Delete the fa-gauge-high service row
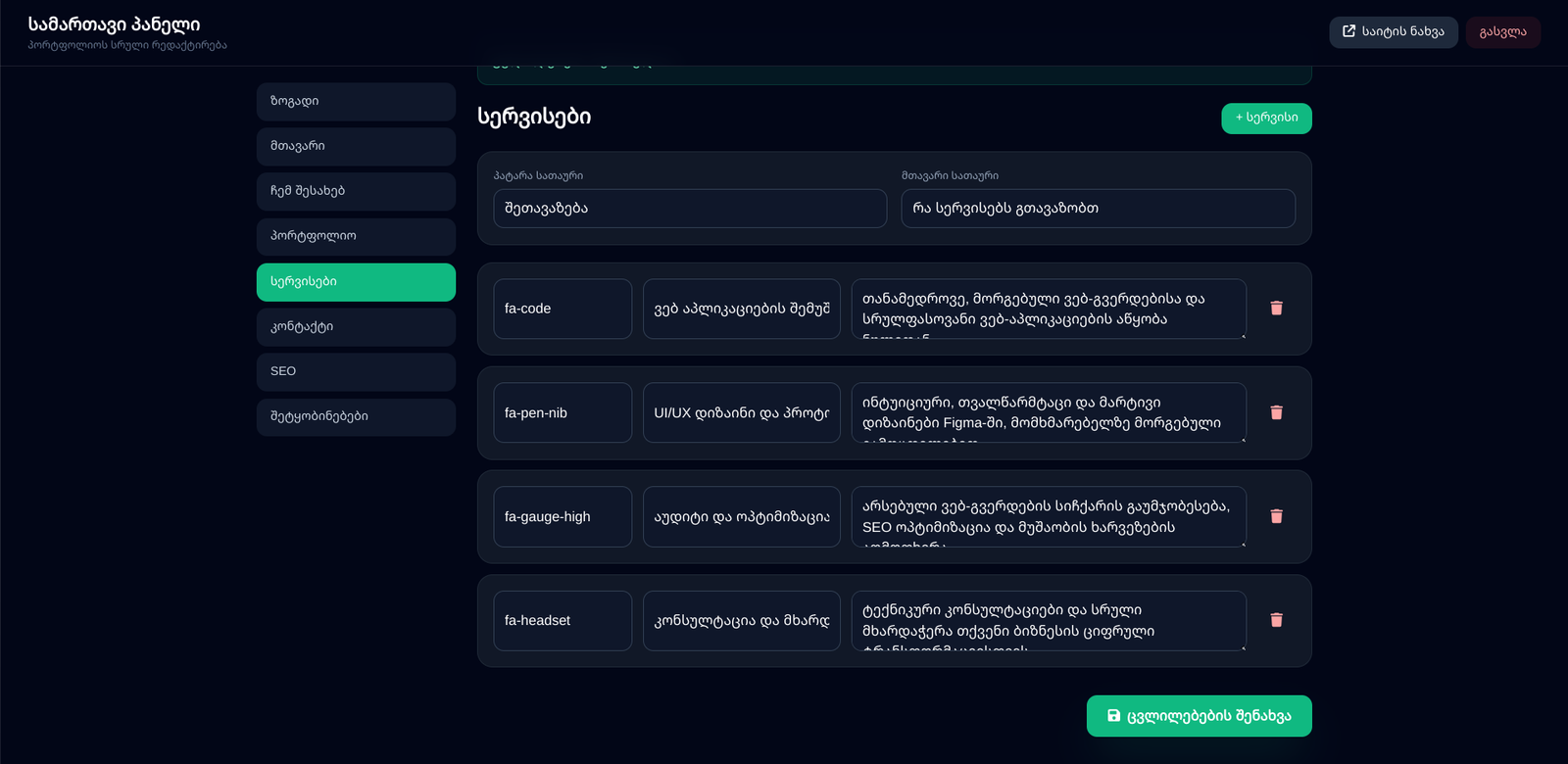1568x764 pixels. point(1276,516)
